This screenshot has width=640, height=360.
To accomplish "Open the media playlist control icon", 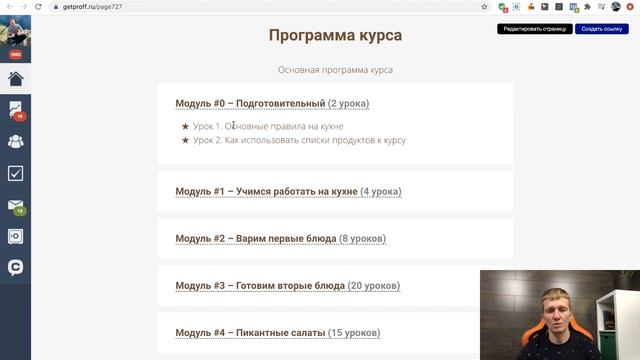I will pyautogui.click(x=601, y=7).
